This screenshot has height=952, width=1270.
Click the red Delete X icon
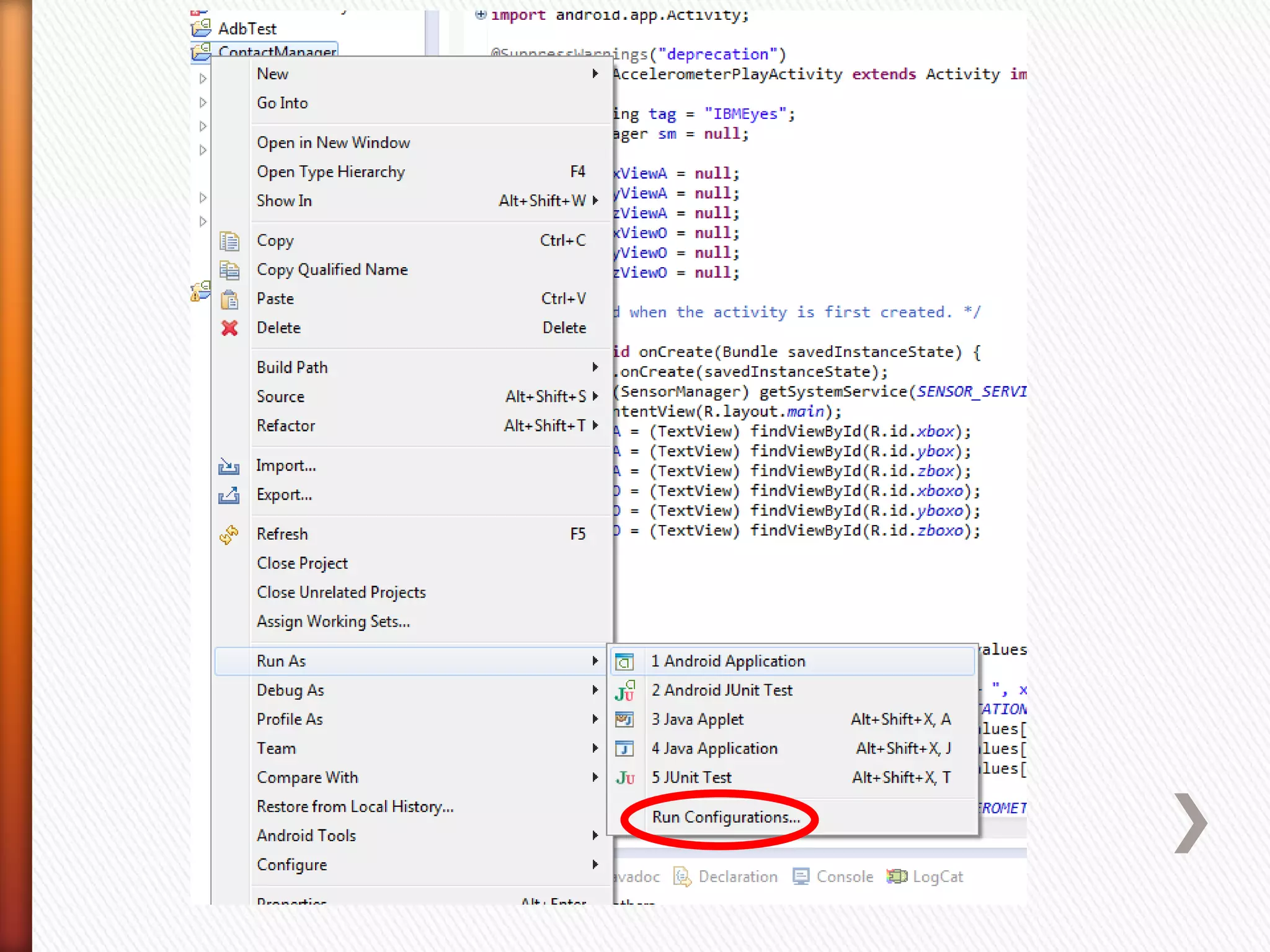[x=229, y=328]
